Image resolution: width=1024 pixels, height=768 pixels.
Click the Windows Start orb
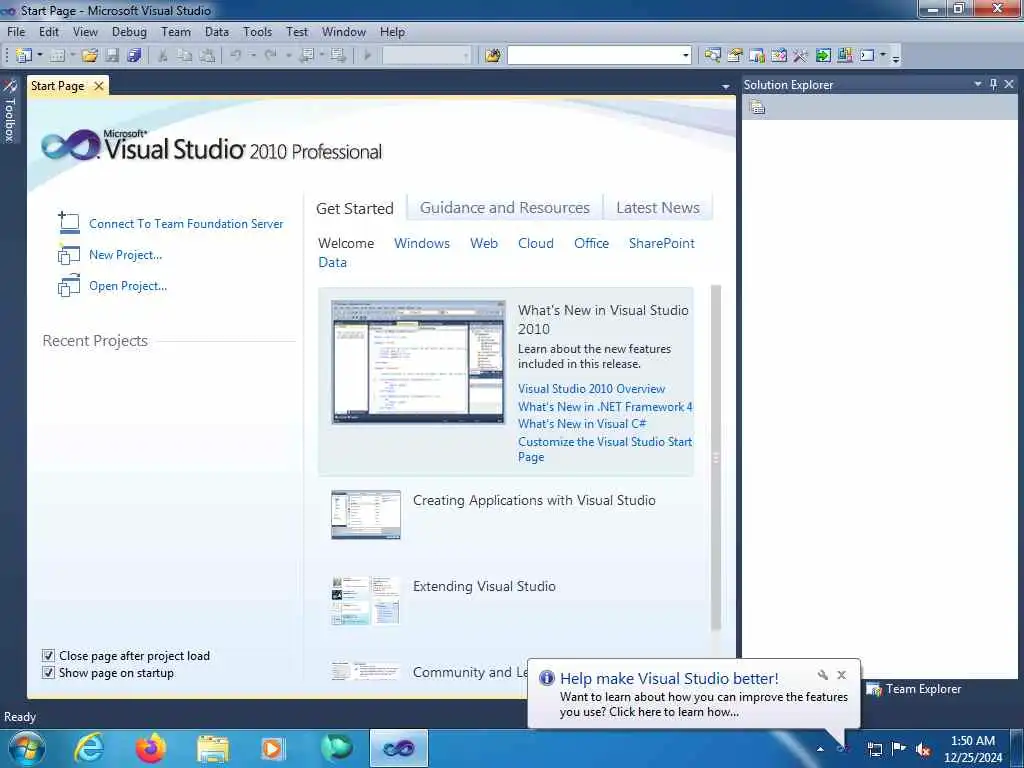pyautogui.click(x=26, y=748)
